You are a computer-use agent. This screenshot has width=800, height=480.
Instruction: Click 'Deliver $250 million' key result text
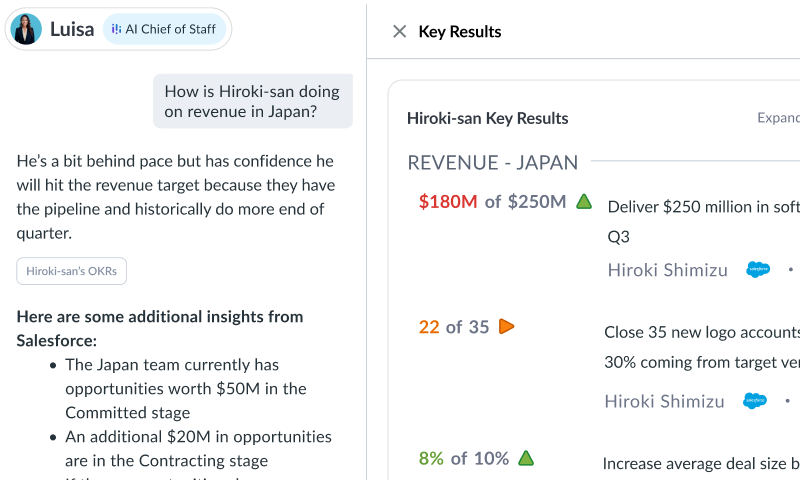click(704, 221)
